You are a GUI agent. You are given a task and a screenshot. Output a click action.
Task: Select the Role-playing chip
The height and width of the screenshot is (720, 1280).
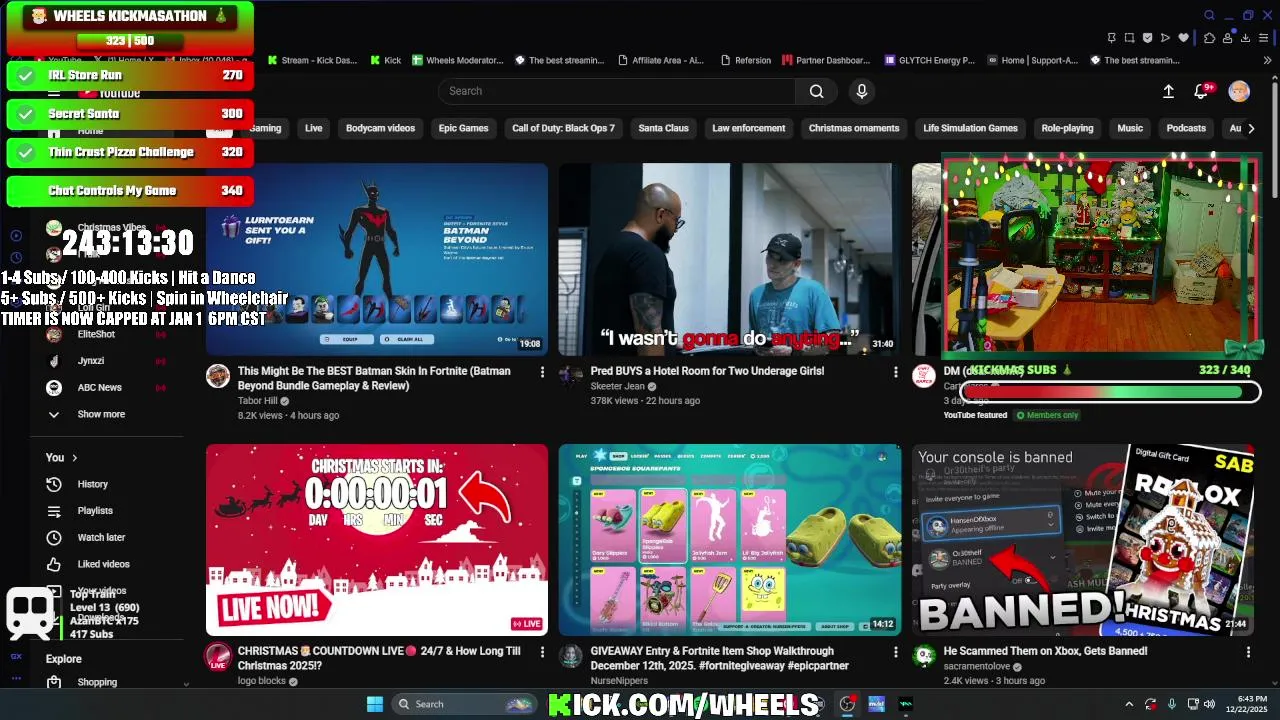tap(1067, 128)
